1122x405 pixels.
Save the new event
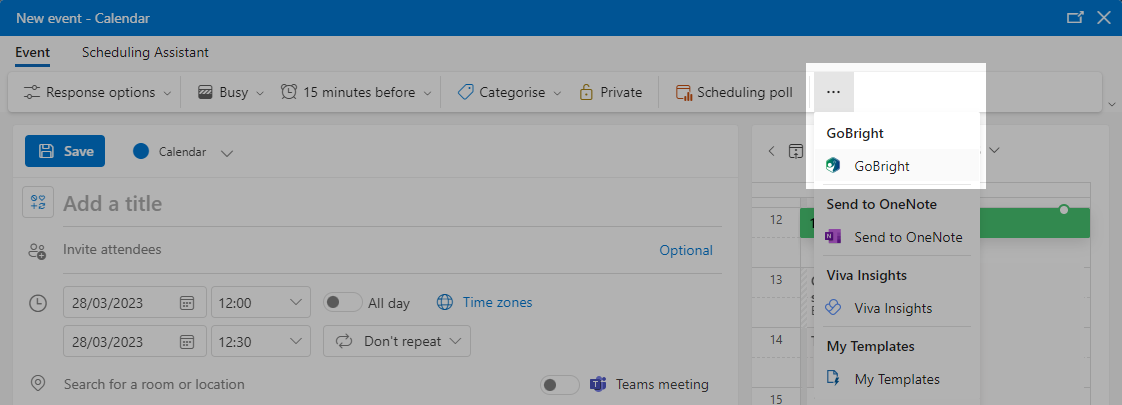pyautogui.click(x=65, y=151)
